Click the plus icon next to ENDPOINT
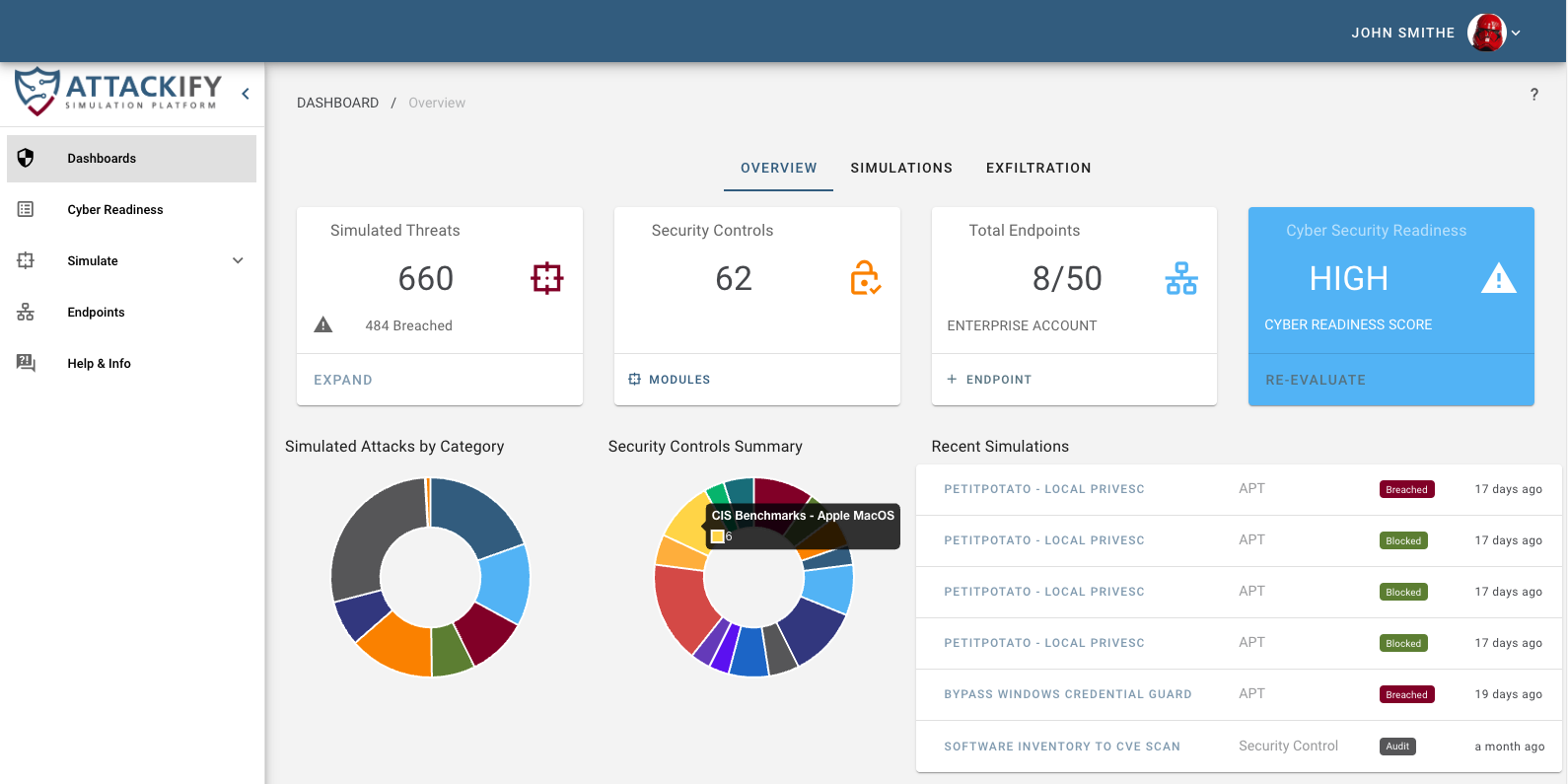The image size is (1568, 784). point(952,379)
